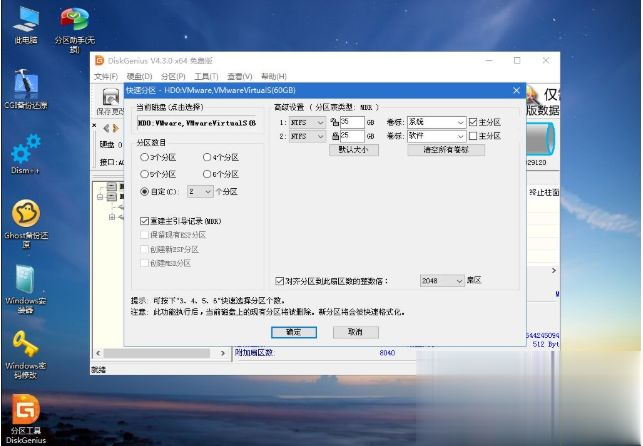Collapse the disk tree node in DiskGenius sidebar

tap(100, 197)
